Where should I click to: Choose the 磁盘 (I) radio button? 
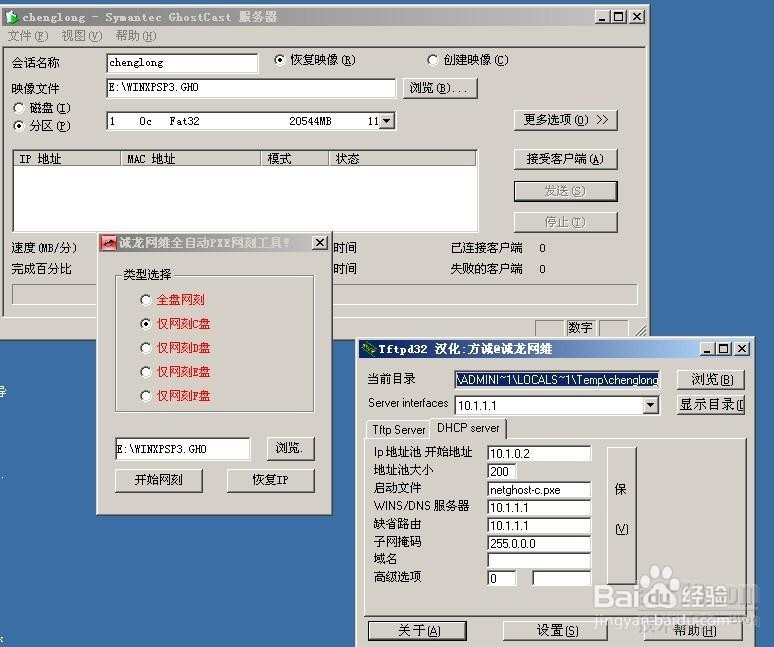tap(42, 108)
